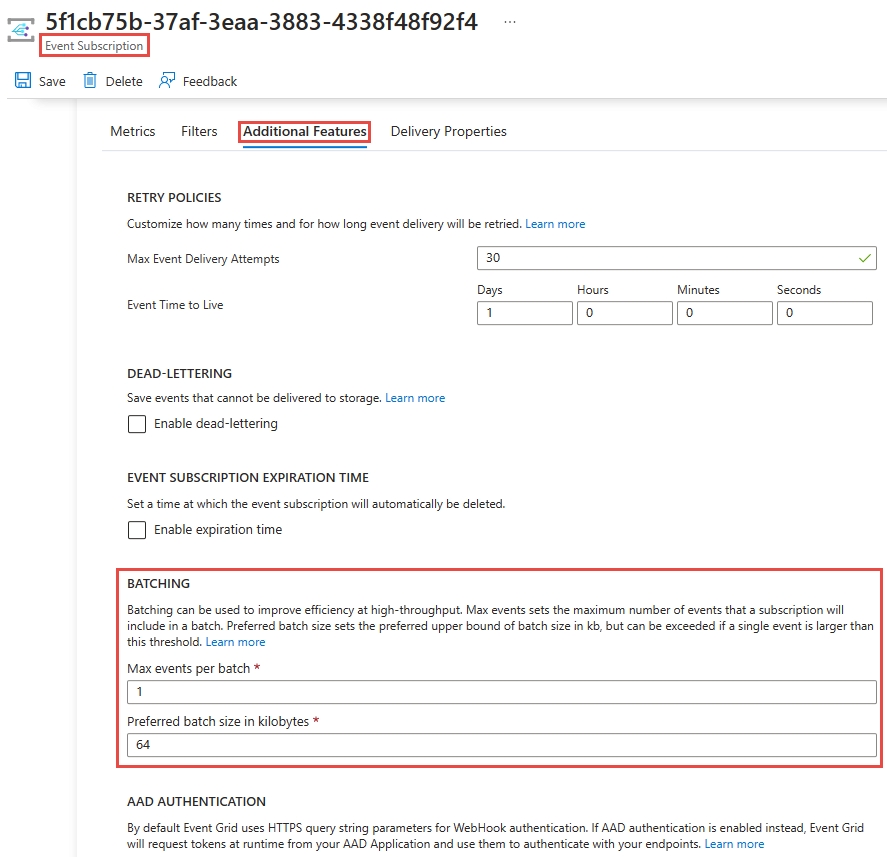Click the Event Subscription subtitle text
887x857 pixels.
point(94,46)
